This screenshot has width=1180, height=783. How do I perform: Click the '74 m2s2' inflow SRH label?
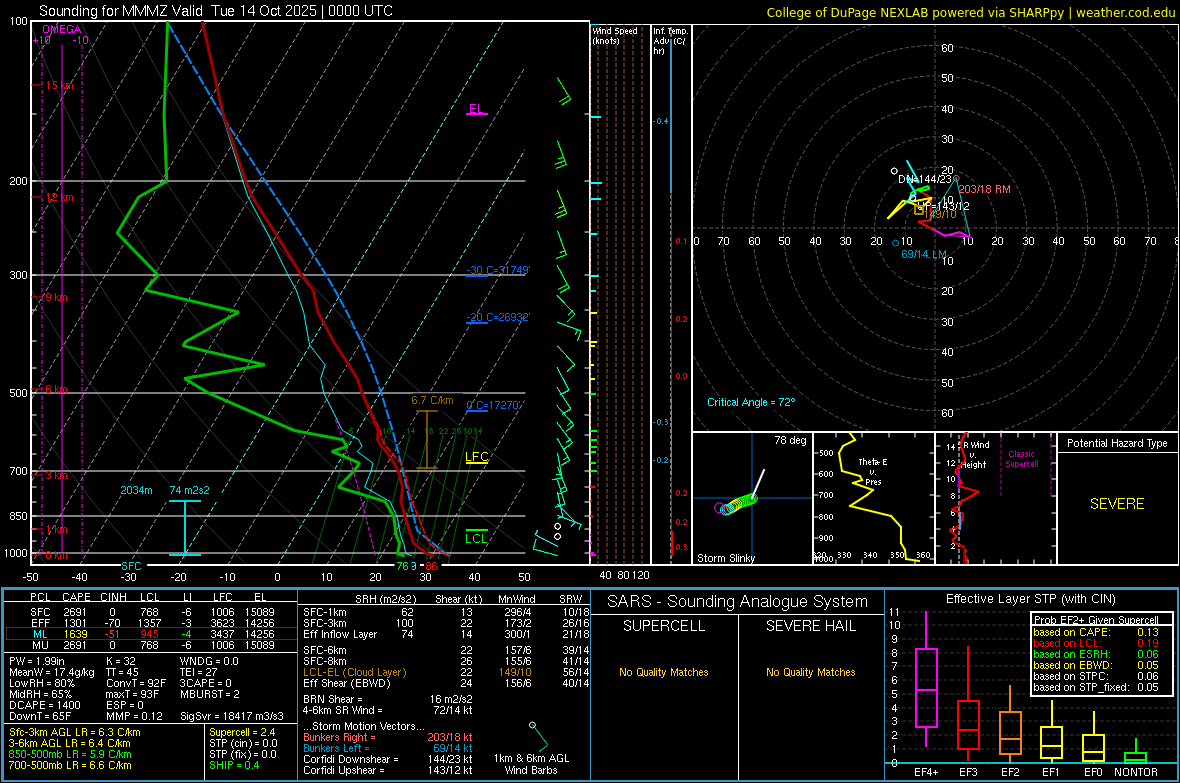coord(190,490)
